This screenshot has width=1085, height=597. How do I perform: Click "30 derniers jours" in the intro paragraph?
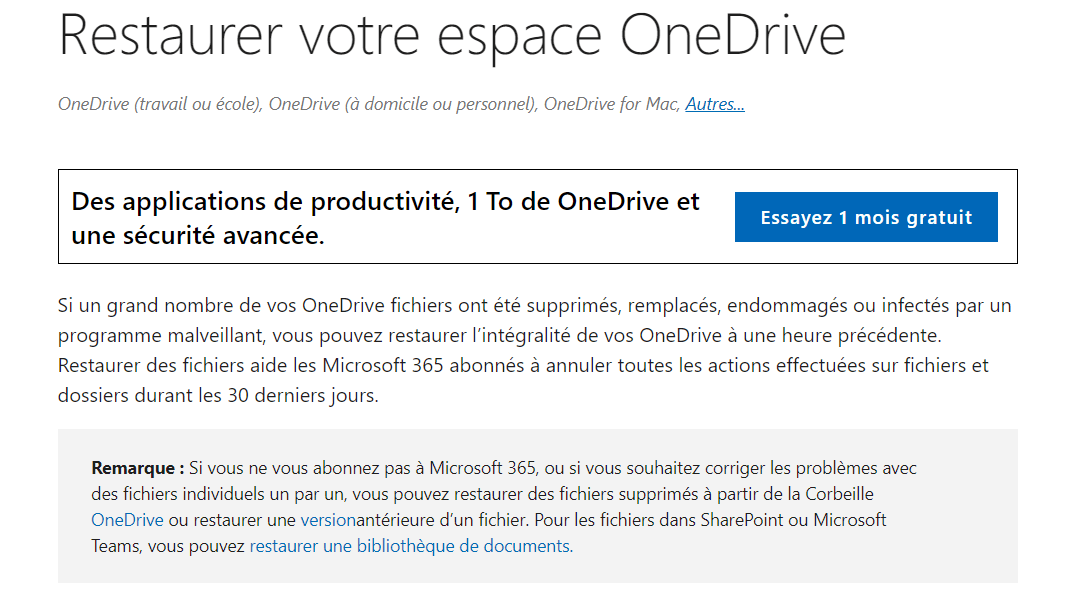pyautogui.click(x=302, y=396)
